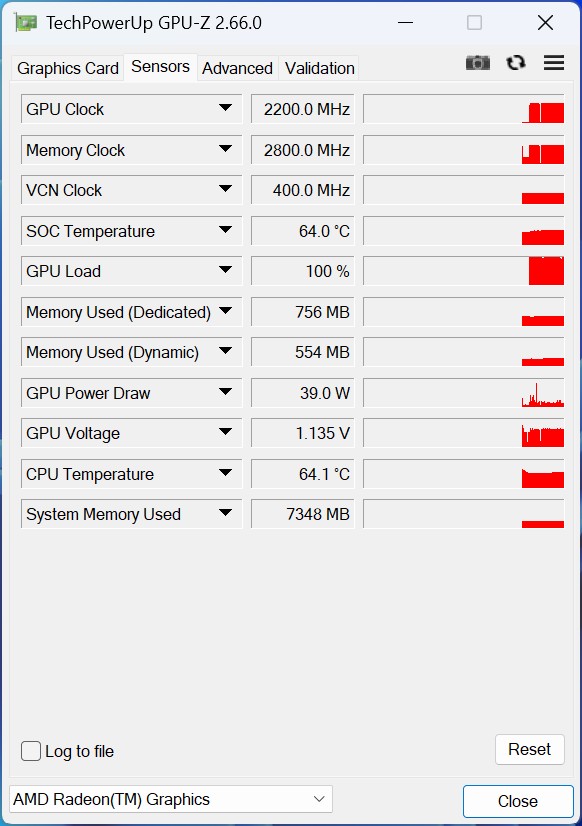582x826 pixels.
Task: Click the System Memory Used graph
Action: (x=463, y=514)
